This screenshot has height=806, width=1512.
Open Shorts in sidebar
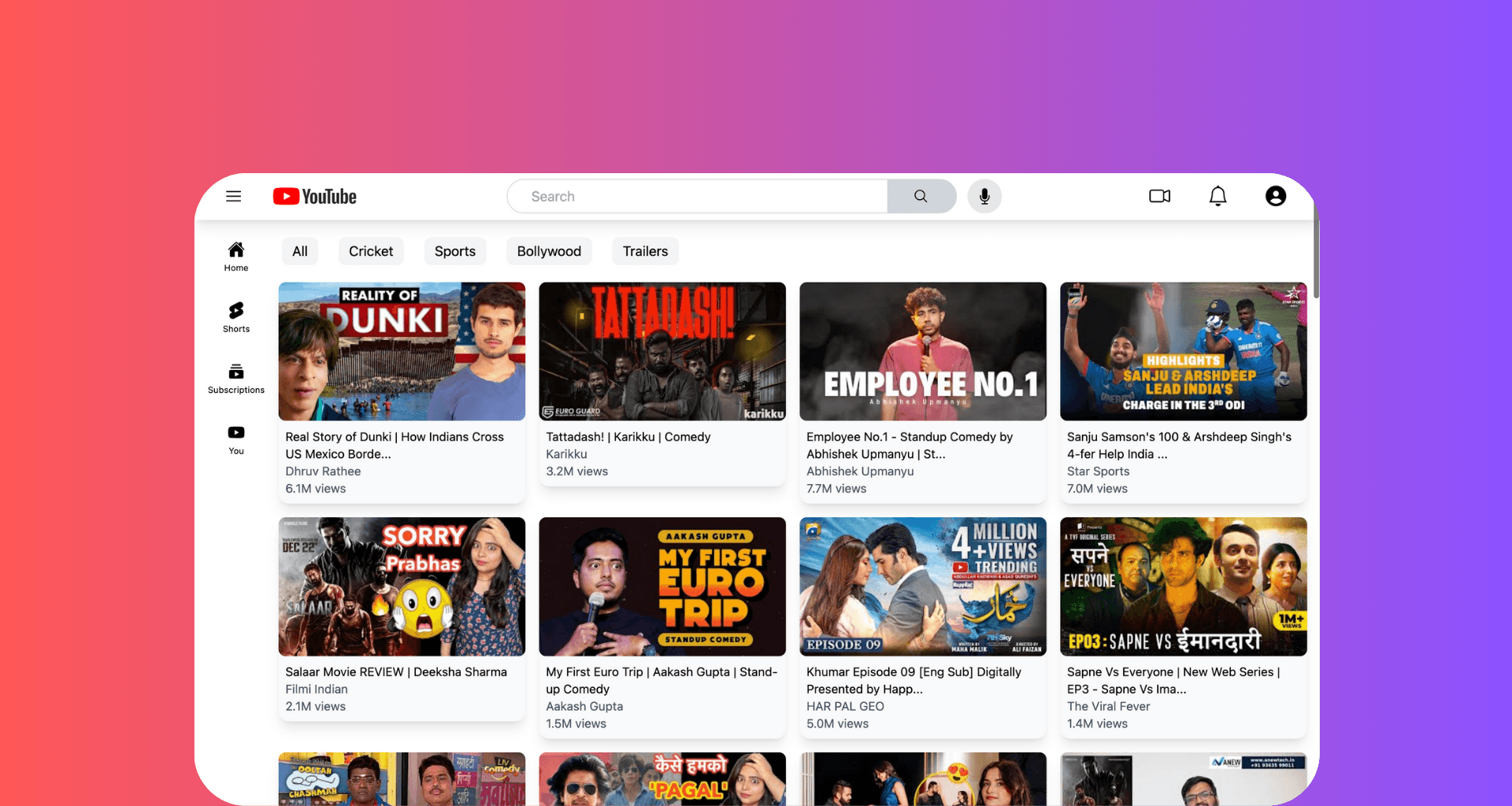point(236,317)
